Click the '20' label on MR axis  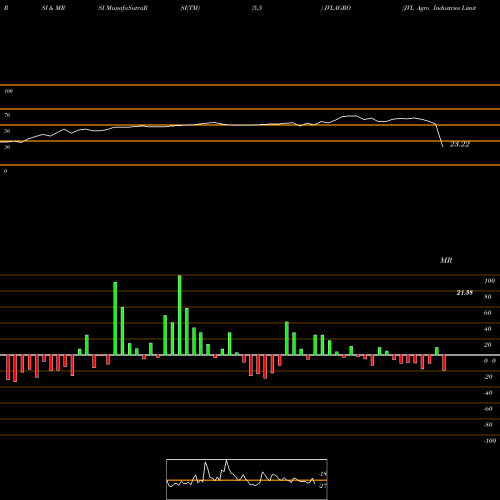tap(488, 345)
